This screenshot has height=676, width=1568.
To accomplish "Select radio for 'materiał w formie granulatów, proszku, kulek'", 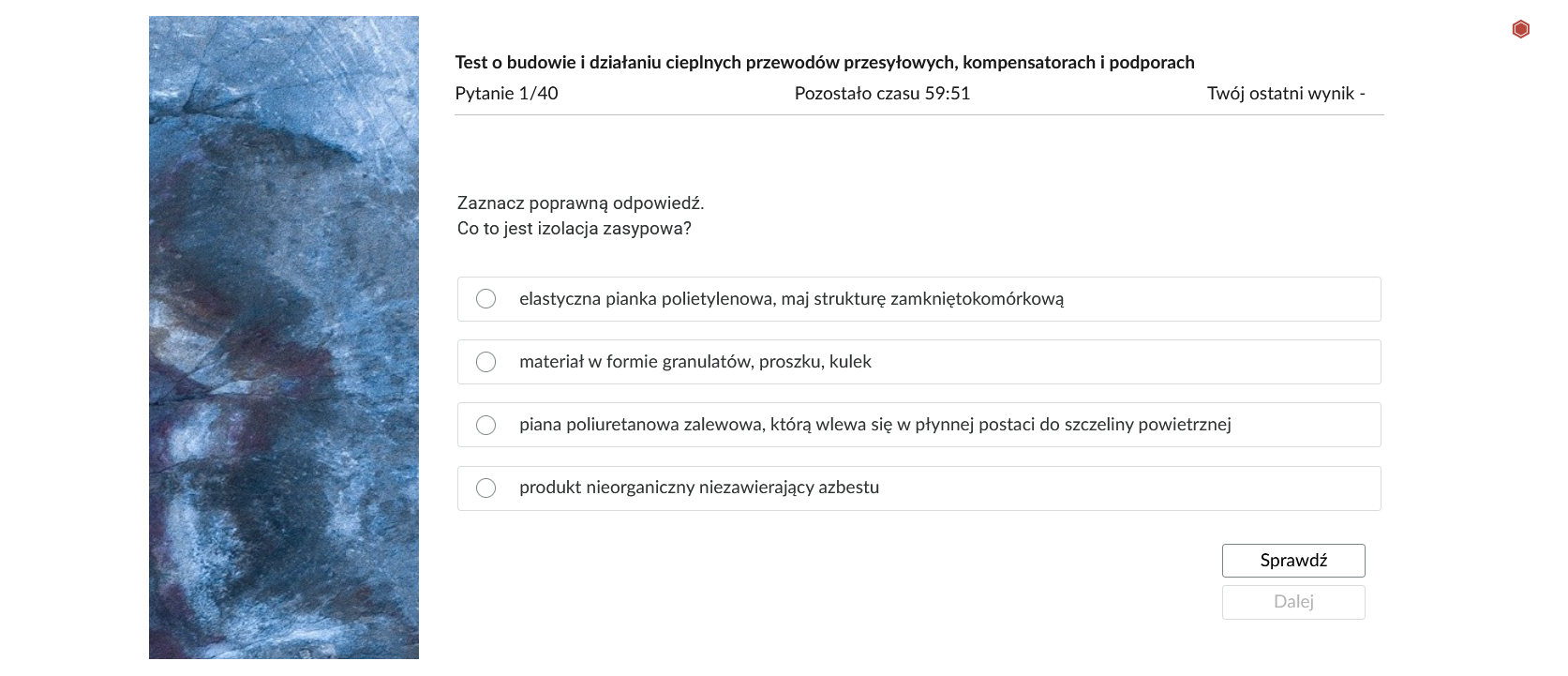I will (x=485, y=362).
